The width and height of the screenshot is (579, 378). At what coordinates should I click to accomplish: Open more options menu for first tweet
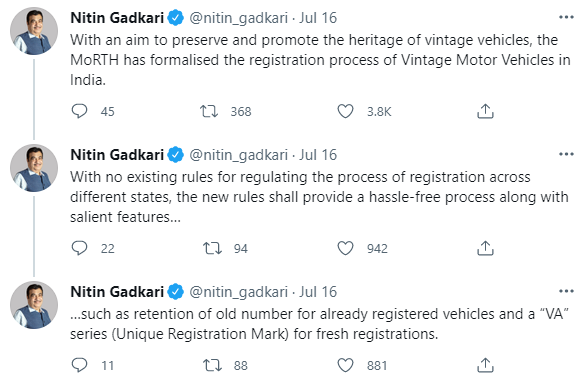tap(566, 17)
